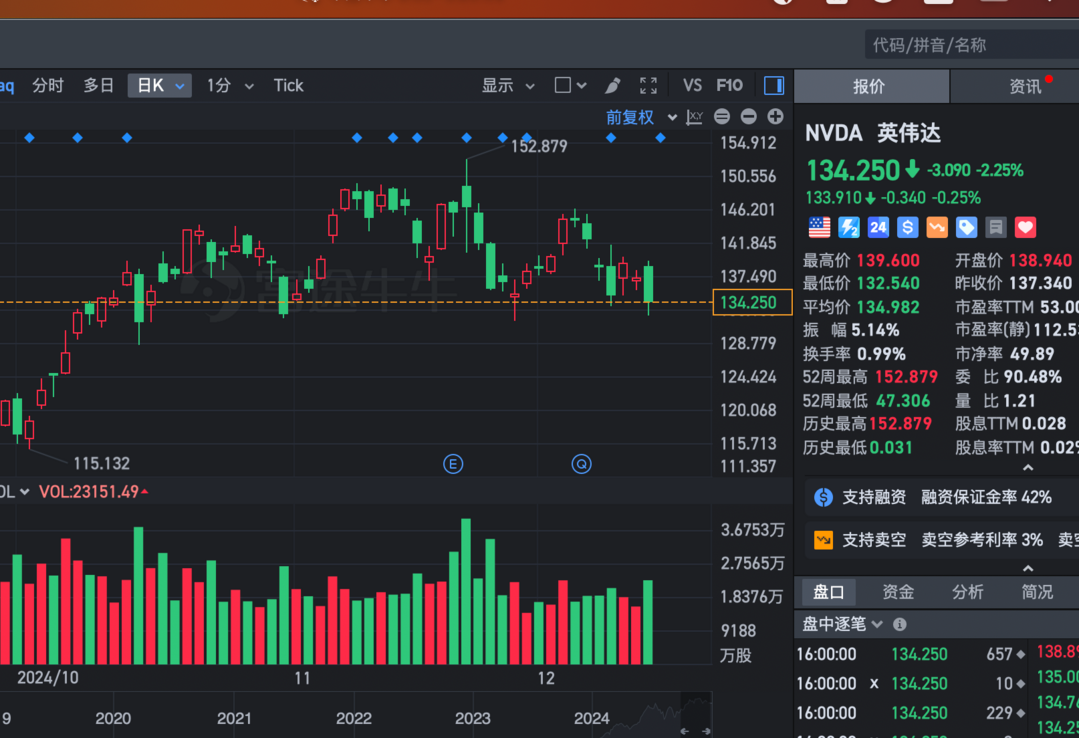Click the 115.132 low price label
This screenshot has width=1079, height=738.
101,463
